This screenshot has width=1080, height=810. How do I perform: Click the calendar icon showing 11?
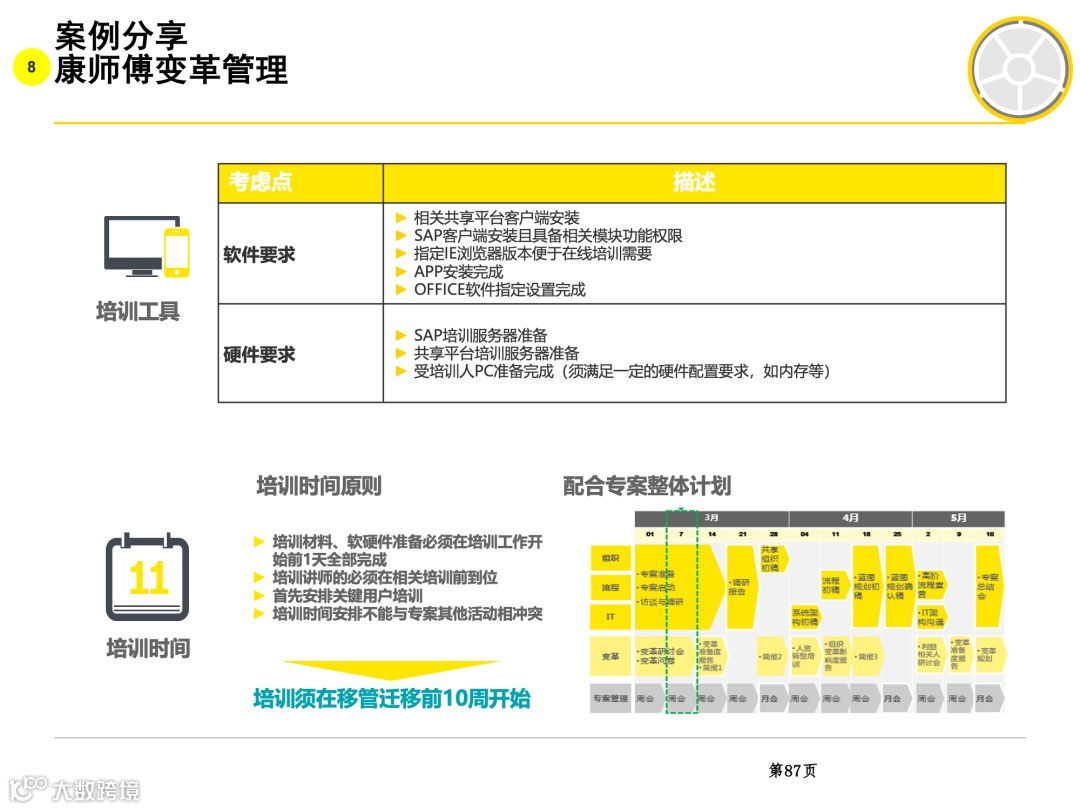(147, 577)
